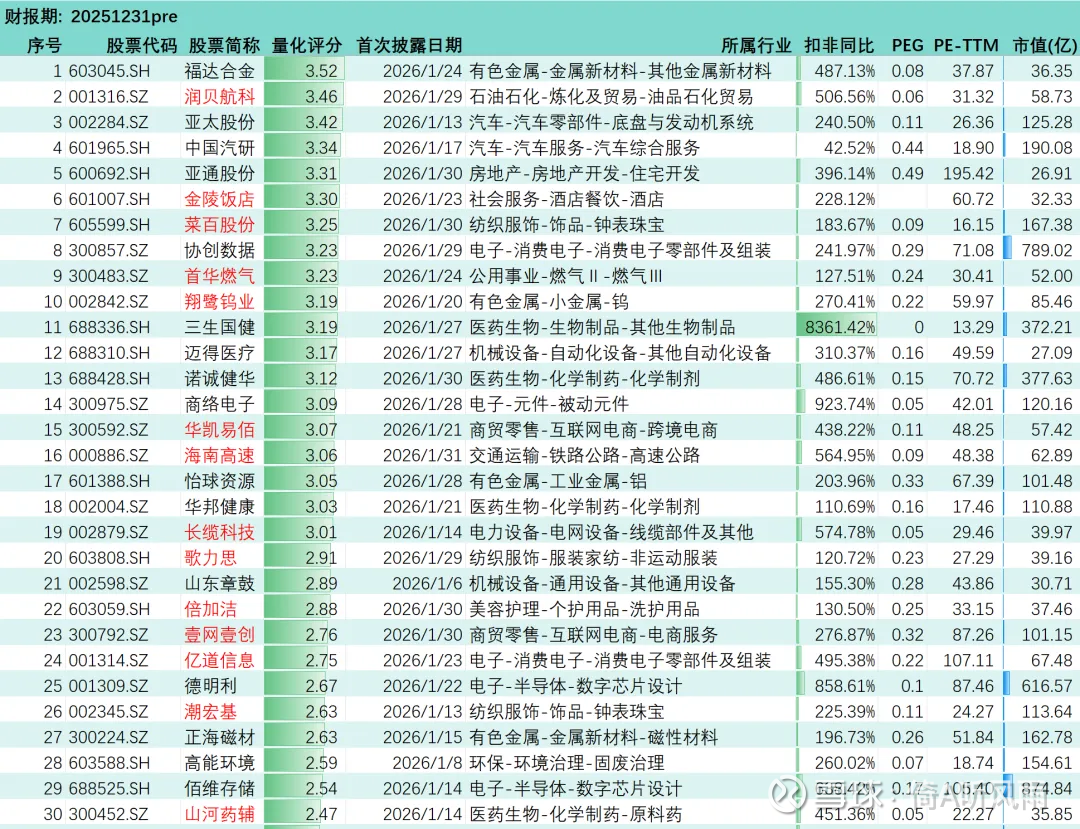Click red stock name 倍加洁

tap(211, 609)
